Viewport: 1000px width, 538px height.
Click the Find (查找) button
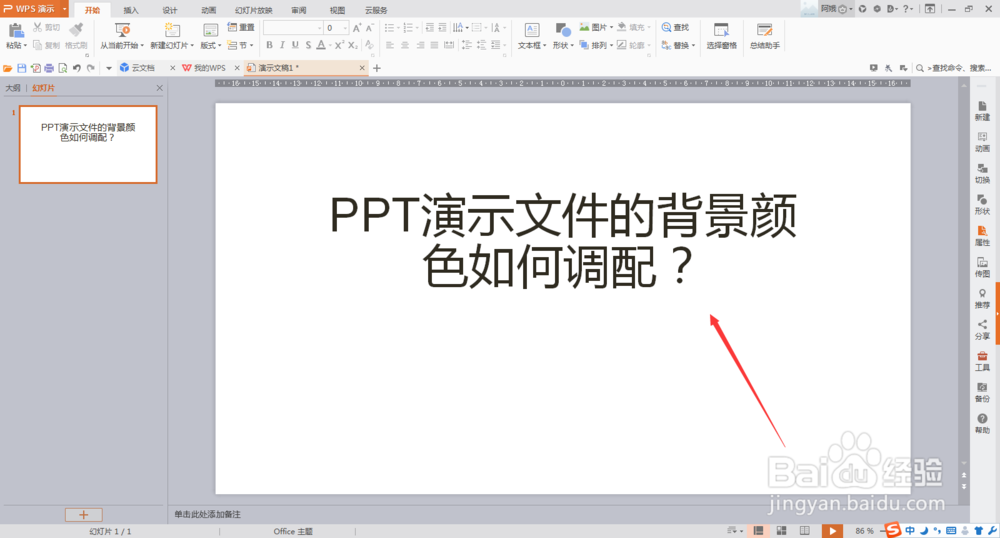(x=675, y=27)
